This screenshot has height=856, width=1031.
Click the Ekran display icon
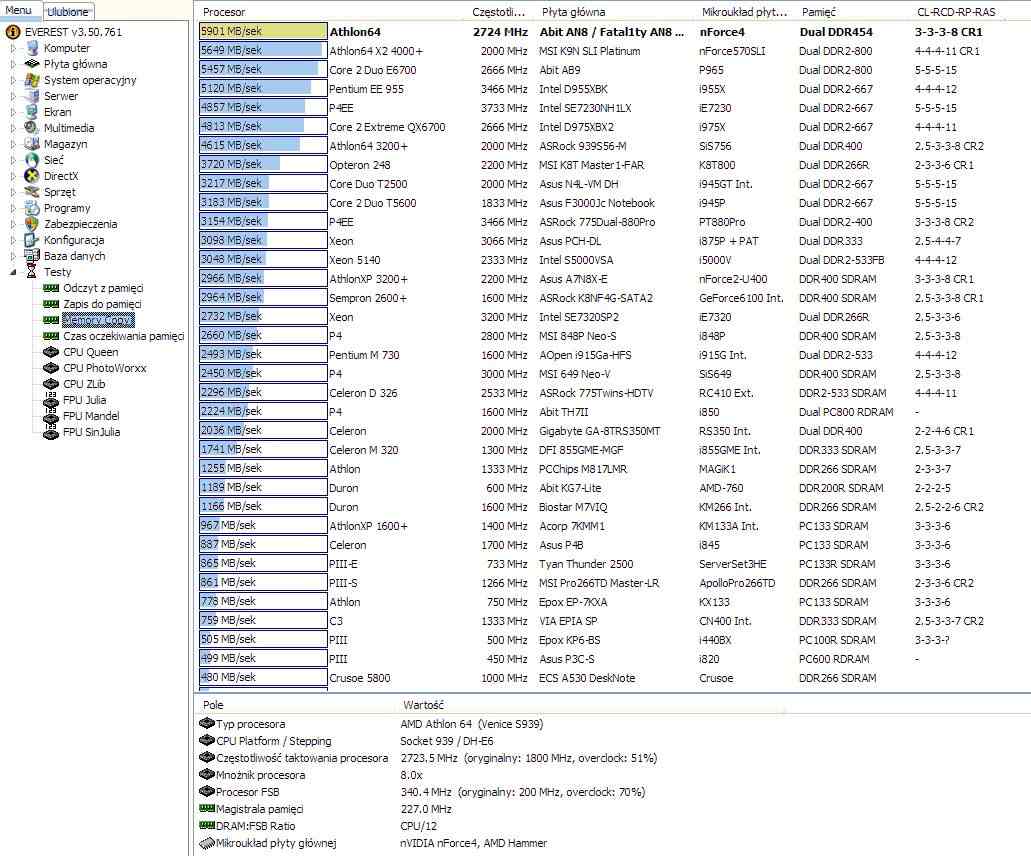point(32,112)
